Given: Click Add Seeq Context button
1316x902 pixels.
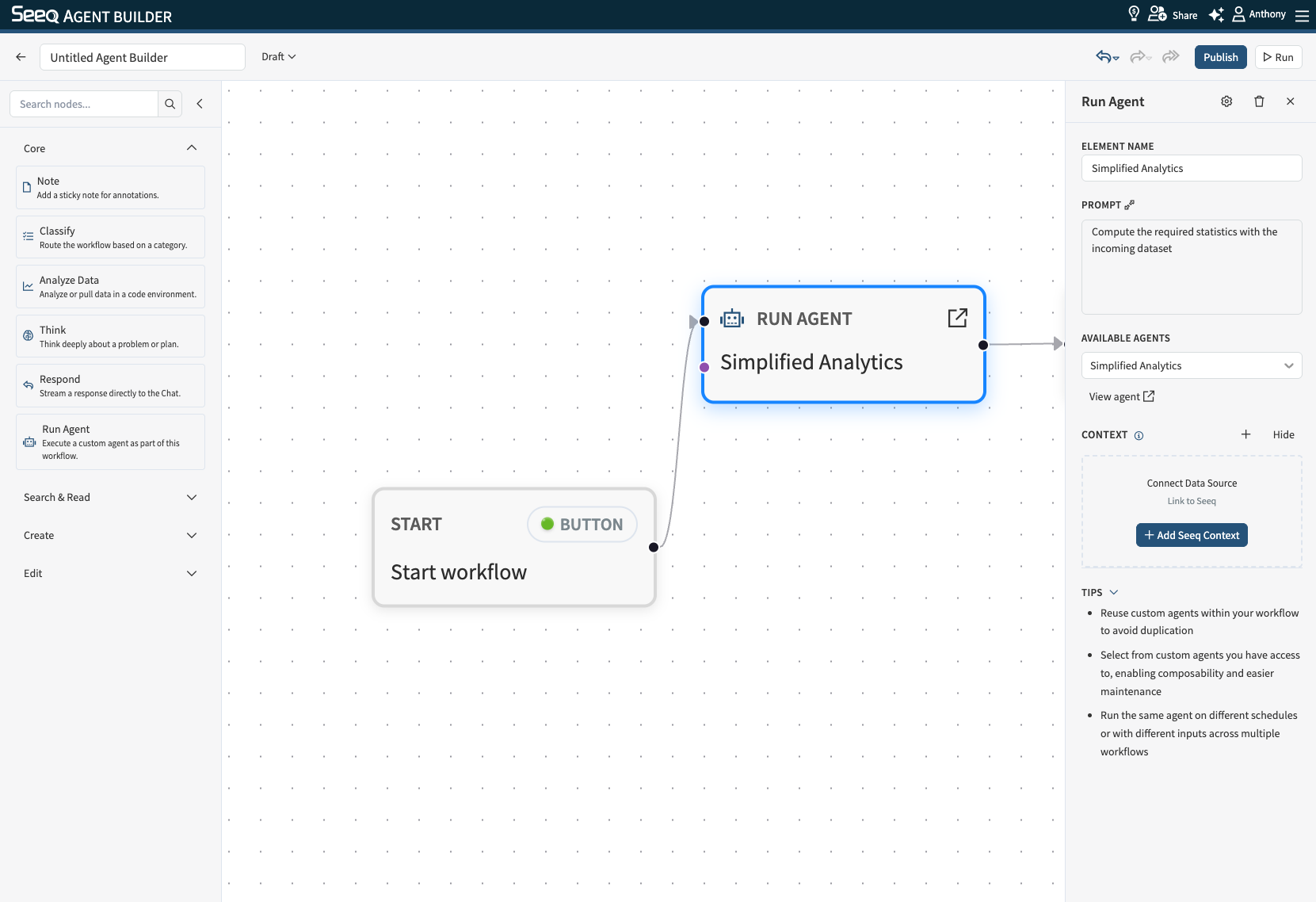Looking at the screenshot, I should pos(1192,535).
